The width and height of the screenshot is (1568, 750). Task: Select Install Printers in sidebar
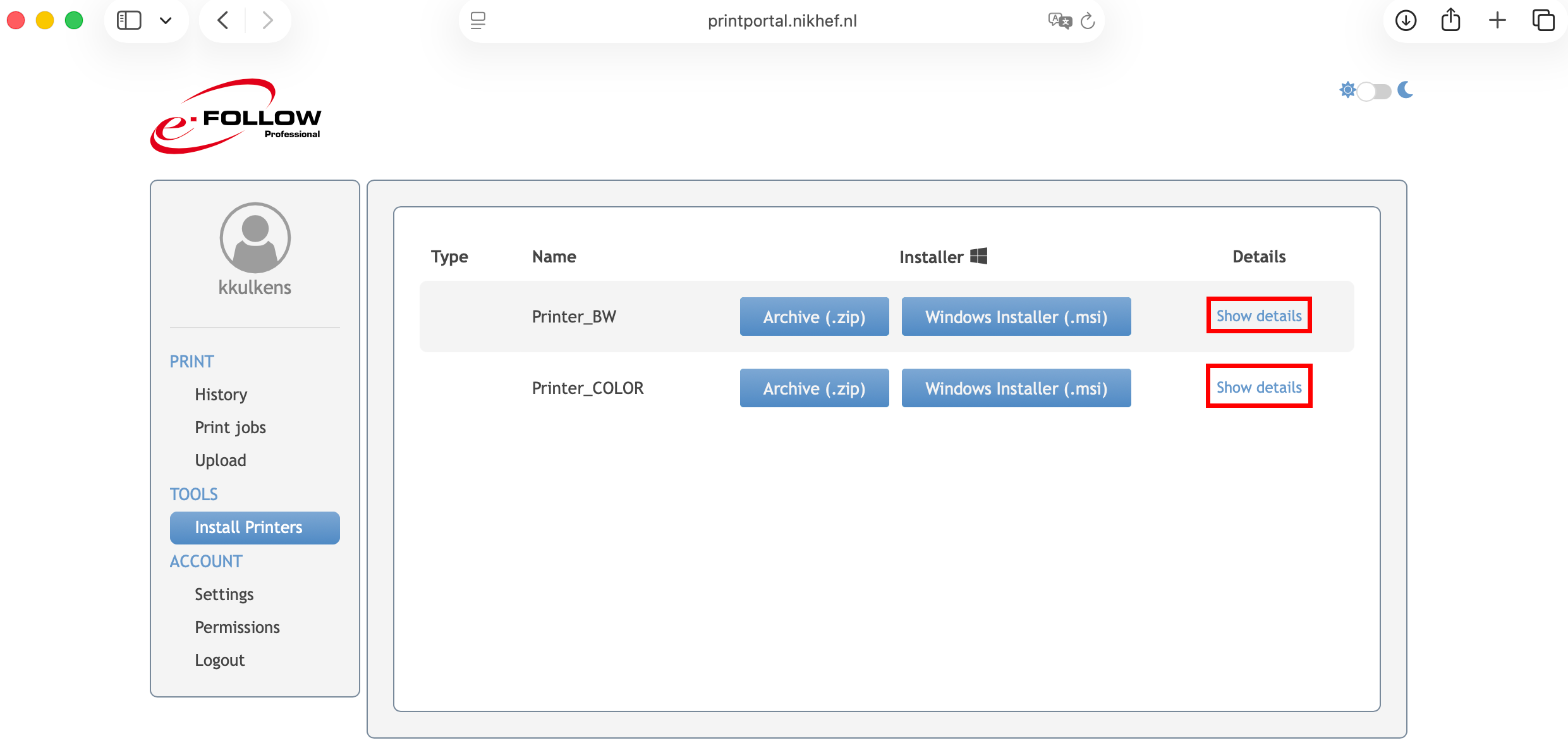[255, 527]
